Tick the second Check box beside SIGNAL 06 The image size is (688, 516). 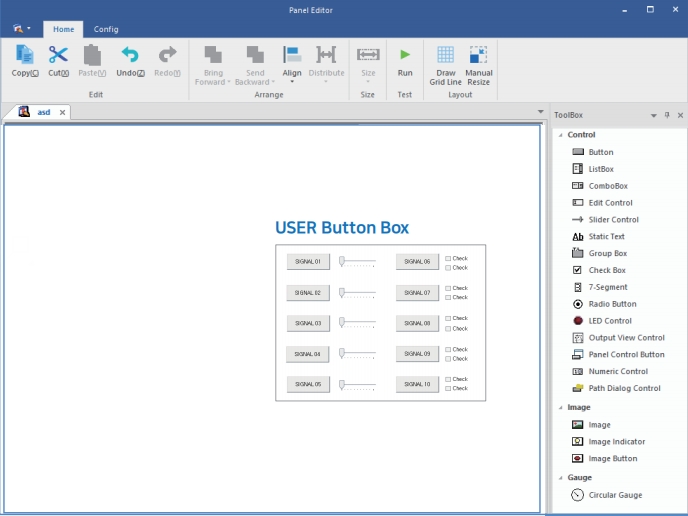(448, 268)
